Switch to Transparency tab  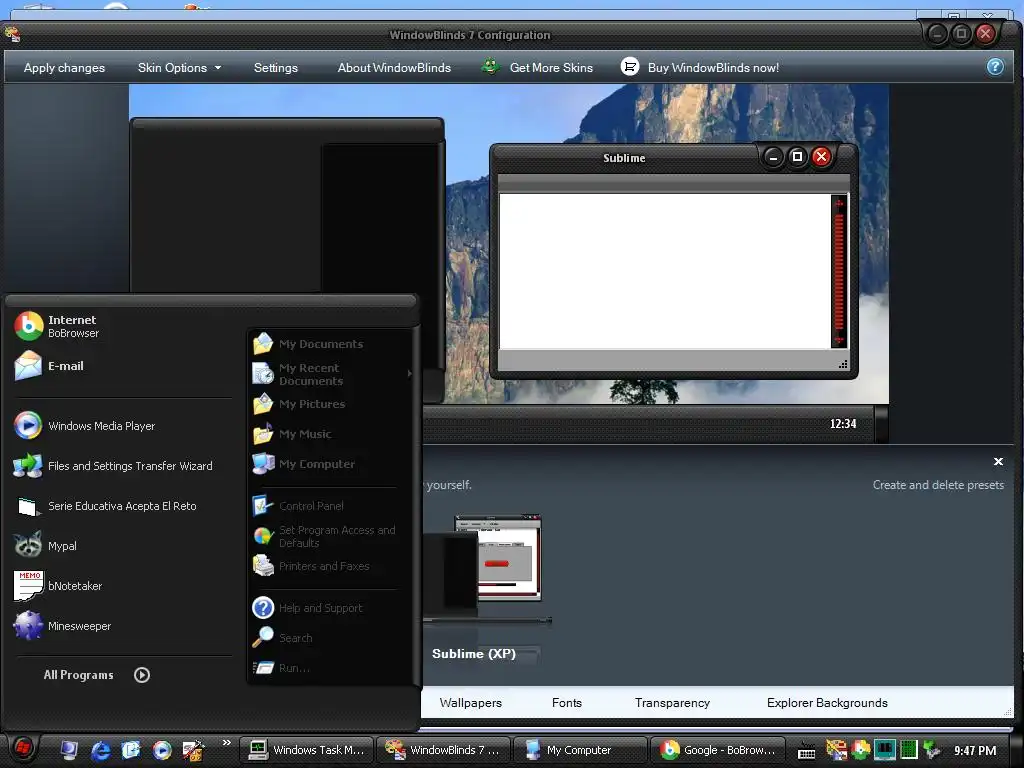click(x=672, y=703)
